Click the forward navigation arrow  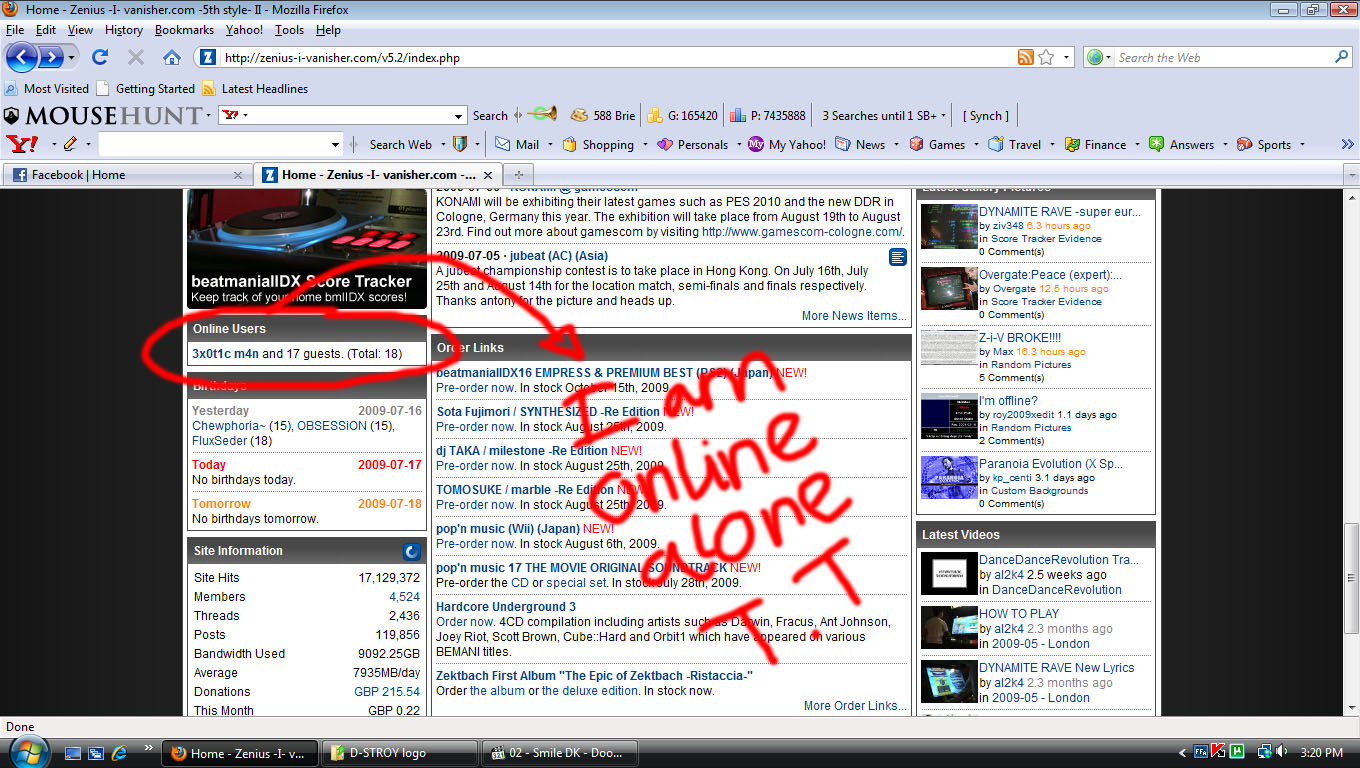51,57
